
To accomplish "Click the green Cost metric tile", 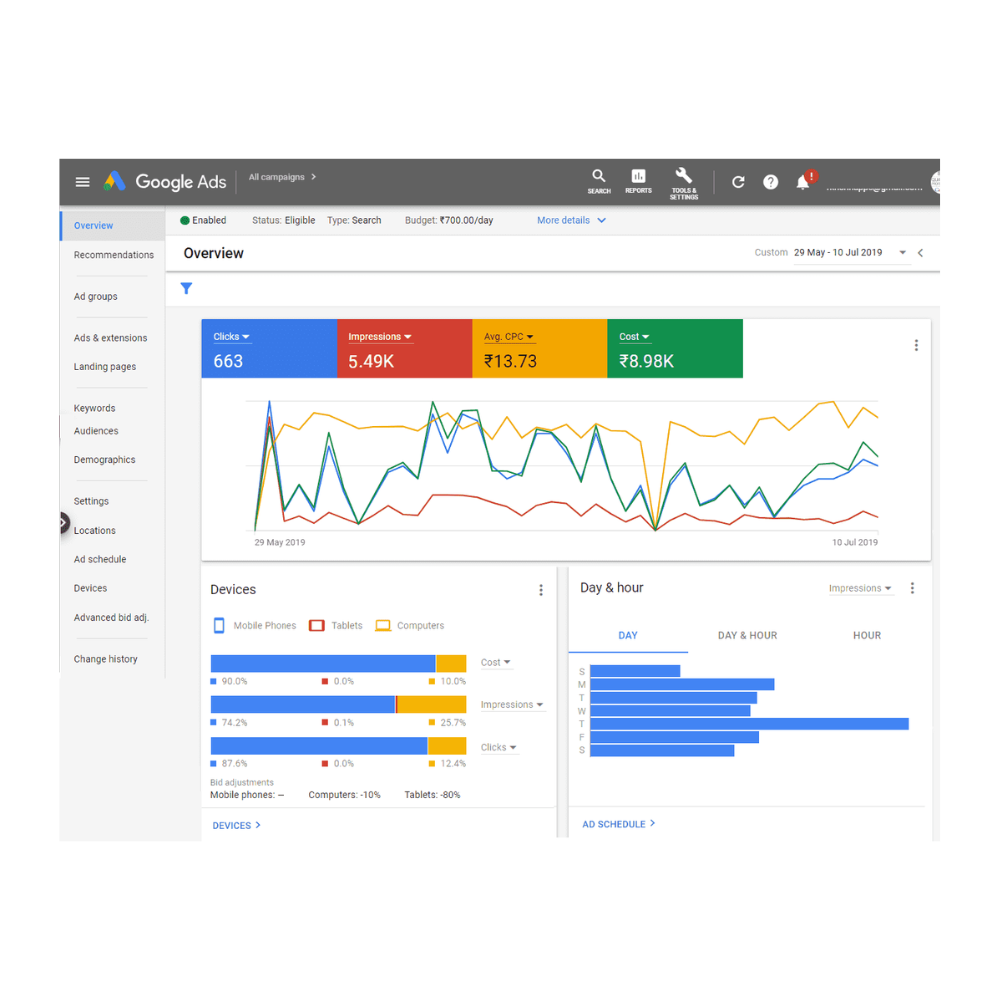I will pyautogui.click(x=675, y=349).
